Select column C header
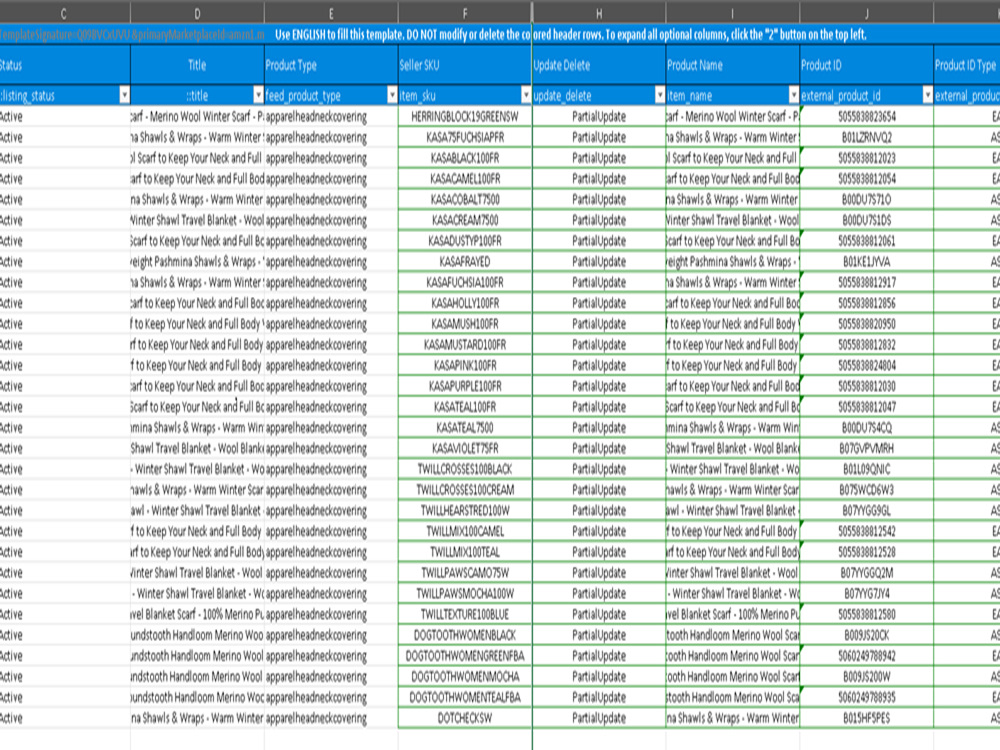The width and height of the screenshot is (1000, 750). tap(64, 13)
